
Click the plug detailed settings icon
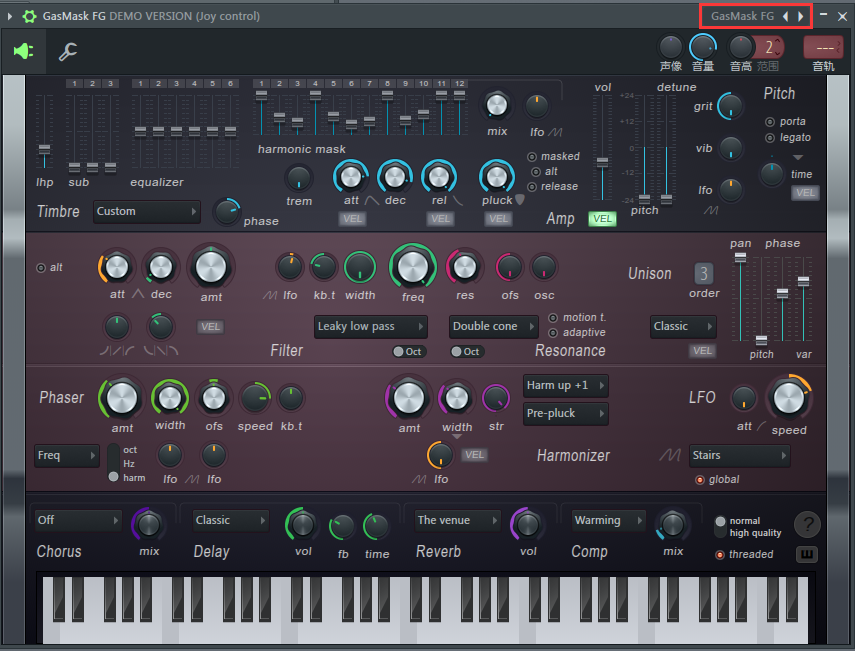coord(23,51)
